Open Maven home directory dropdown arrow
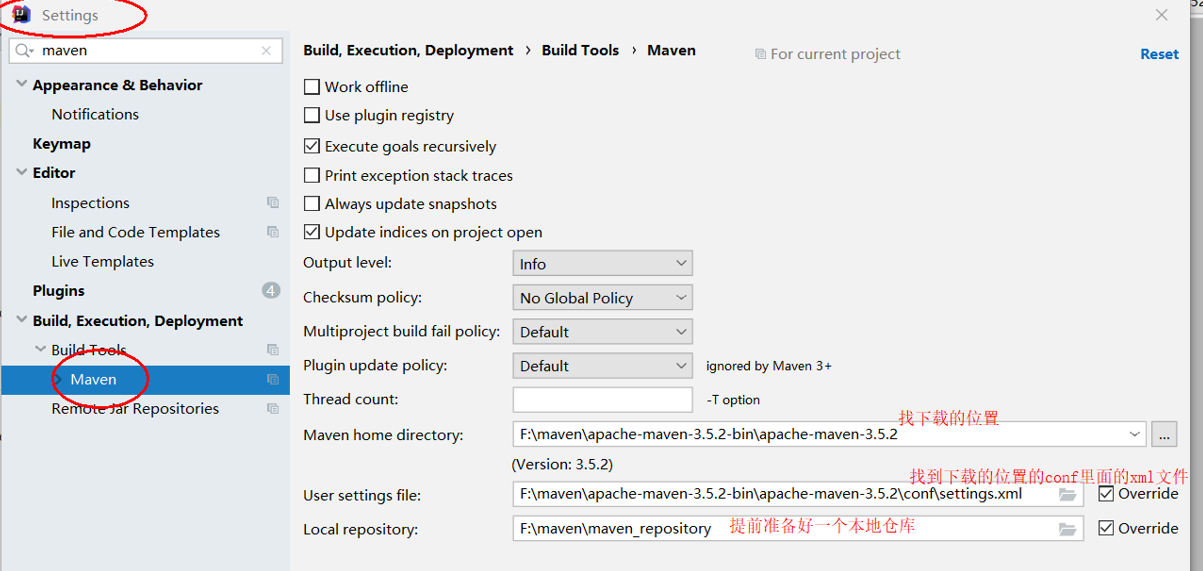The image size is (1203, 571). click(1134, 435)
